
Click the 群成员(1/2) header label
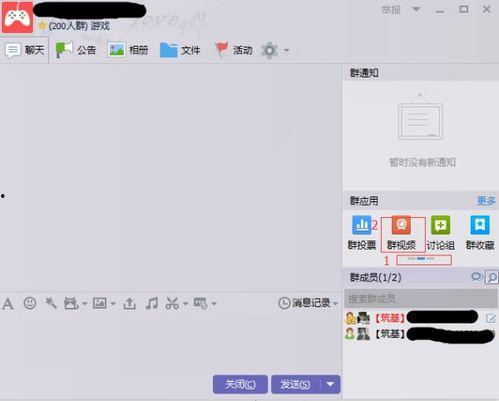coord(375,277)
